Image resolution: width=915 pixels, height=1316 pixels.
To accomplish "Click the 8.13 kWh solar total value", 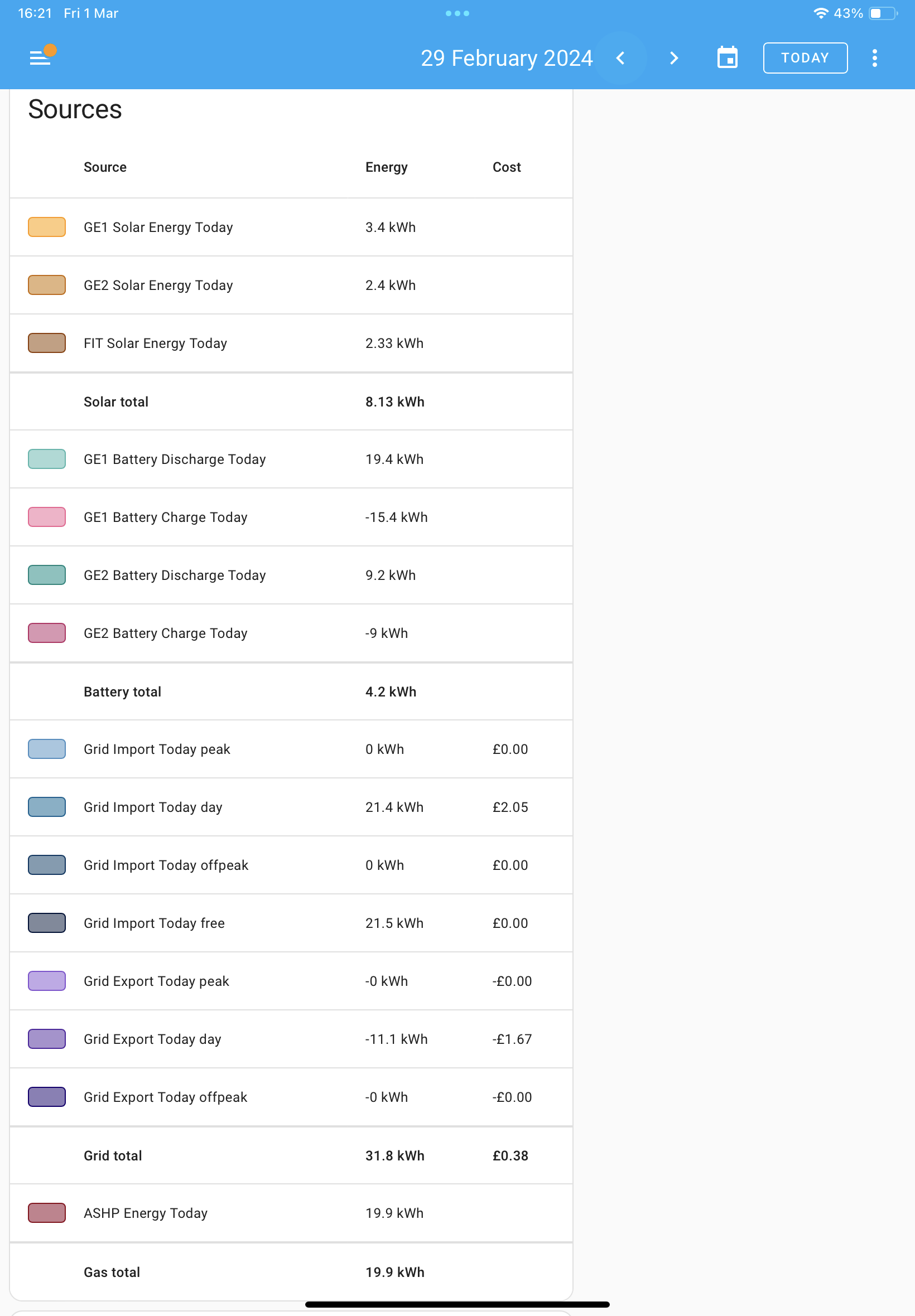I will tap(395, 401).
